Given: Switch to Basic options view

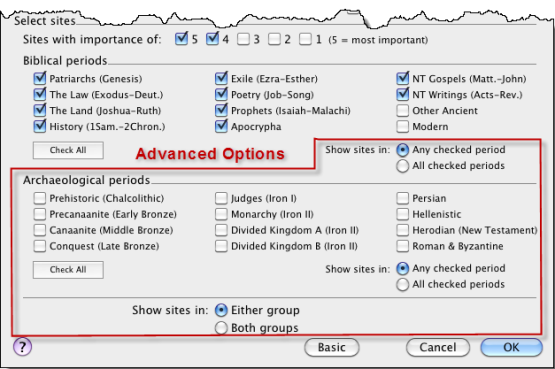Looking at the screenshot, I should (x=332, y=347).
